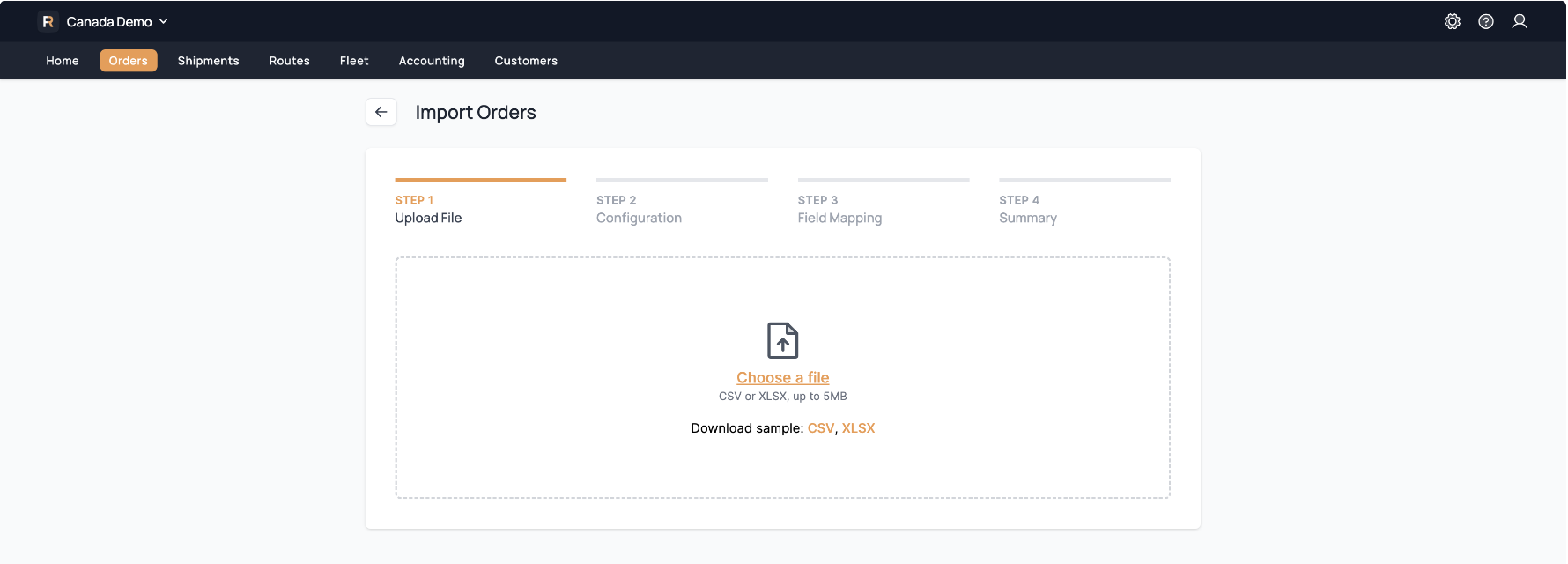Go to the Home menu
1568x564 pixels.
tap(63, 61)
